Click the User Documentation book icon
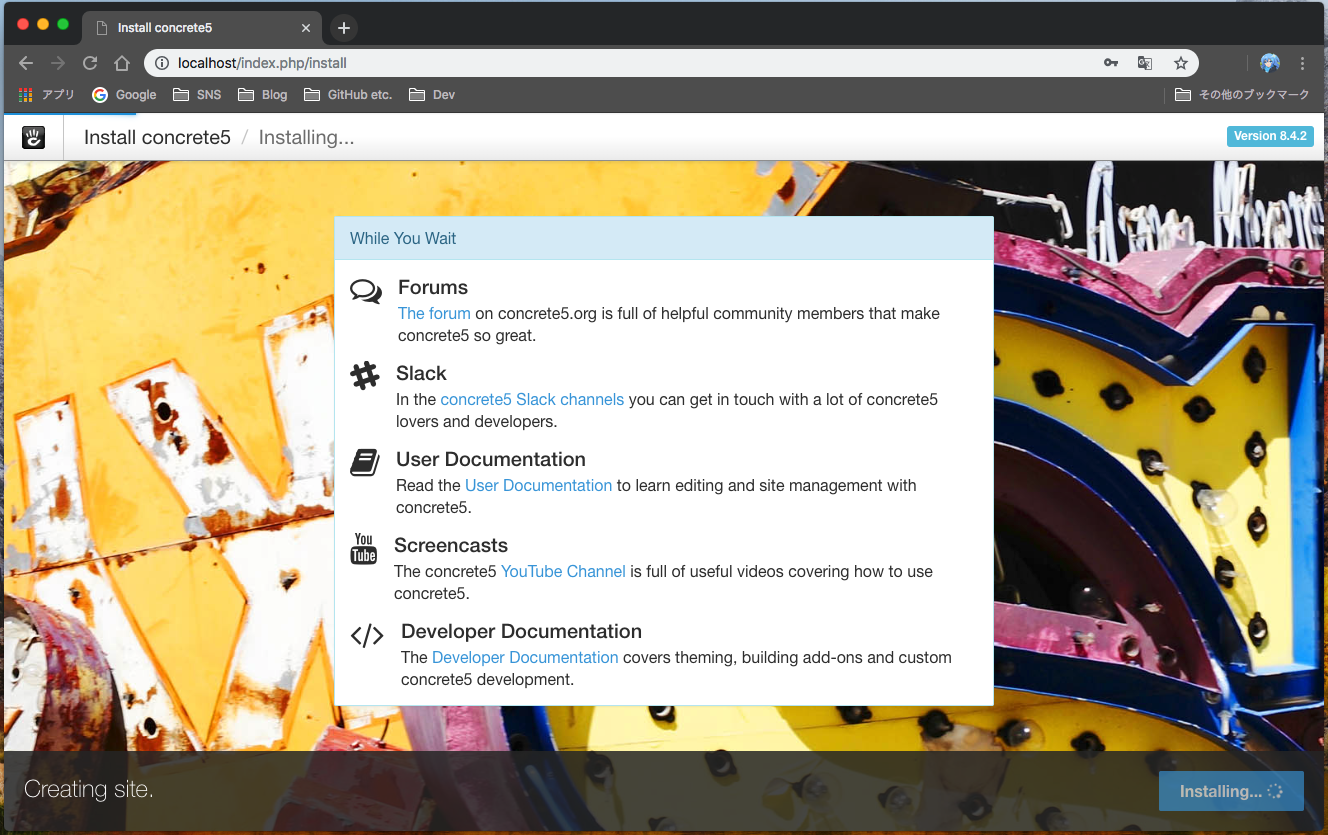The height and width of the screenshot is (835, 1328). (365, 462)
